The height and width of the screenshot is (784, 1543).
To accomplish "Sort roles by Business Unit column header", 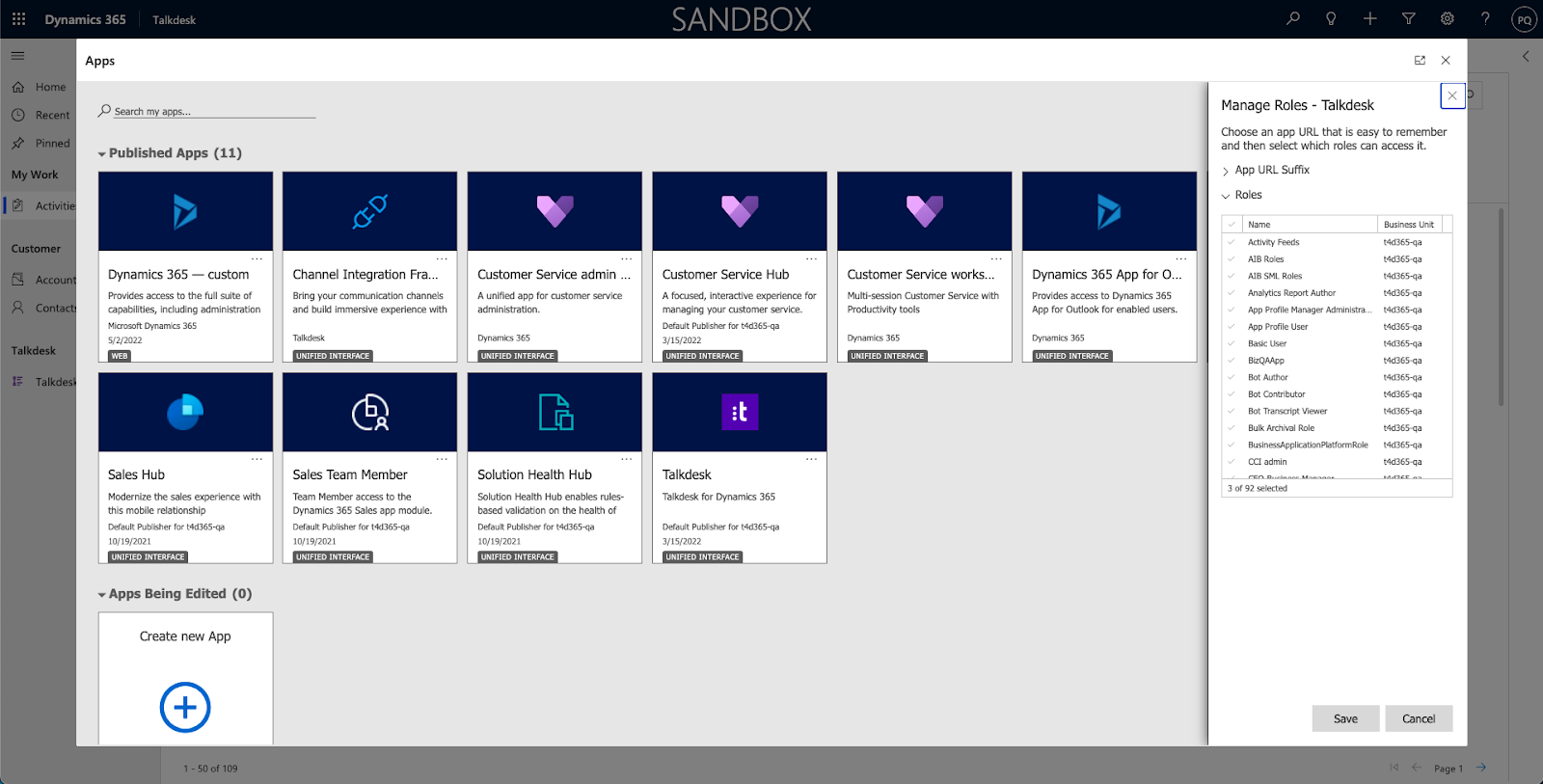I will click(x=1409, y=225).
